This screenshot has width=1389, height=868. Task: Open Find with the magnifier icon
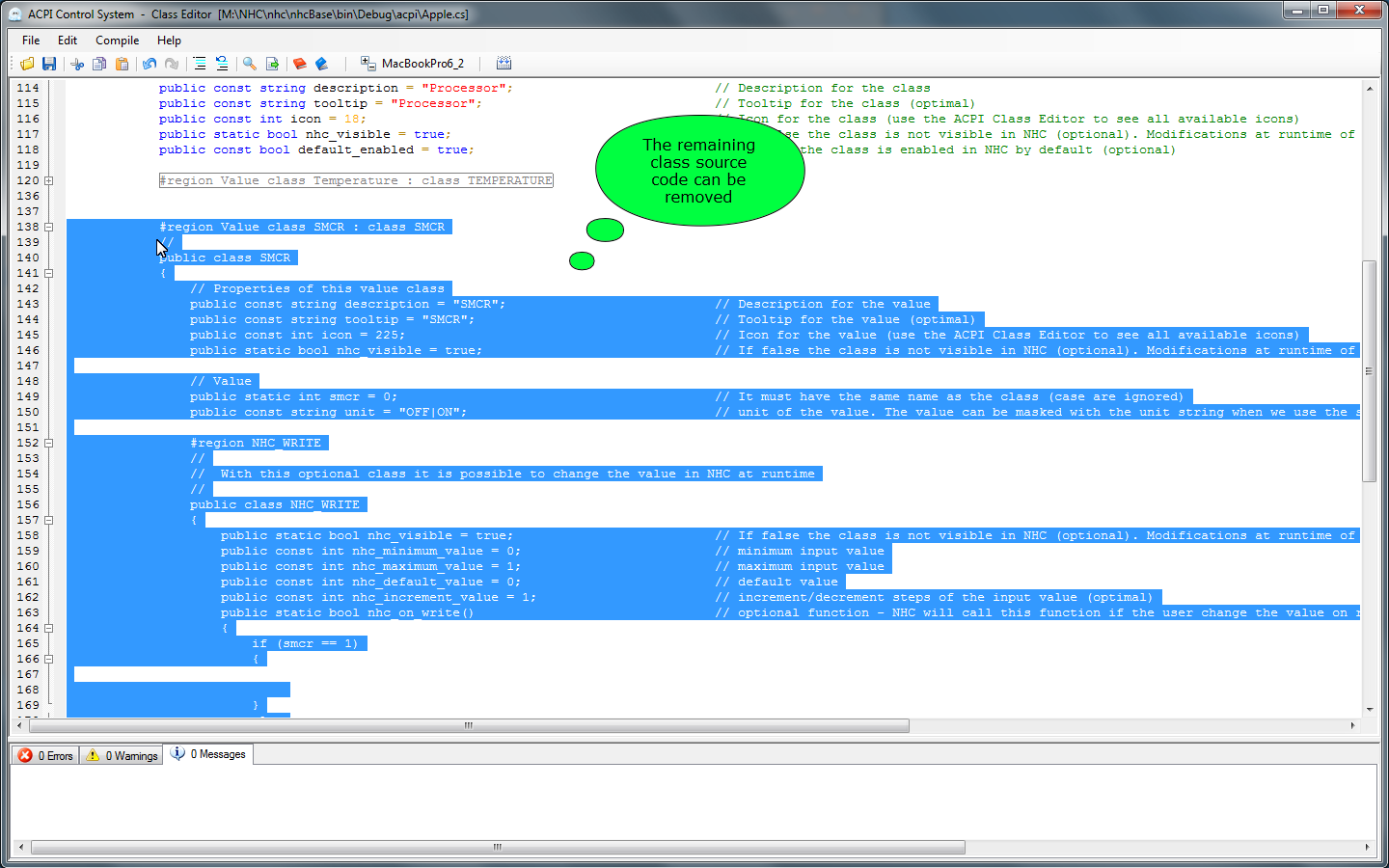point(250,64)
